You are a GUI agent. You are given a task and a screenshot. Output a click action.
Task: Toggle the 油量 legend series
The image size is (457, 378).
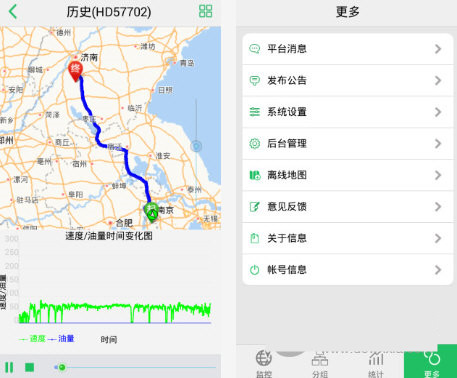[x=61, y=339]
